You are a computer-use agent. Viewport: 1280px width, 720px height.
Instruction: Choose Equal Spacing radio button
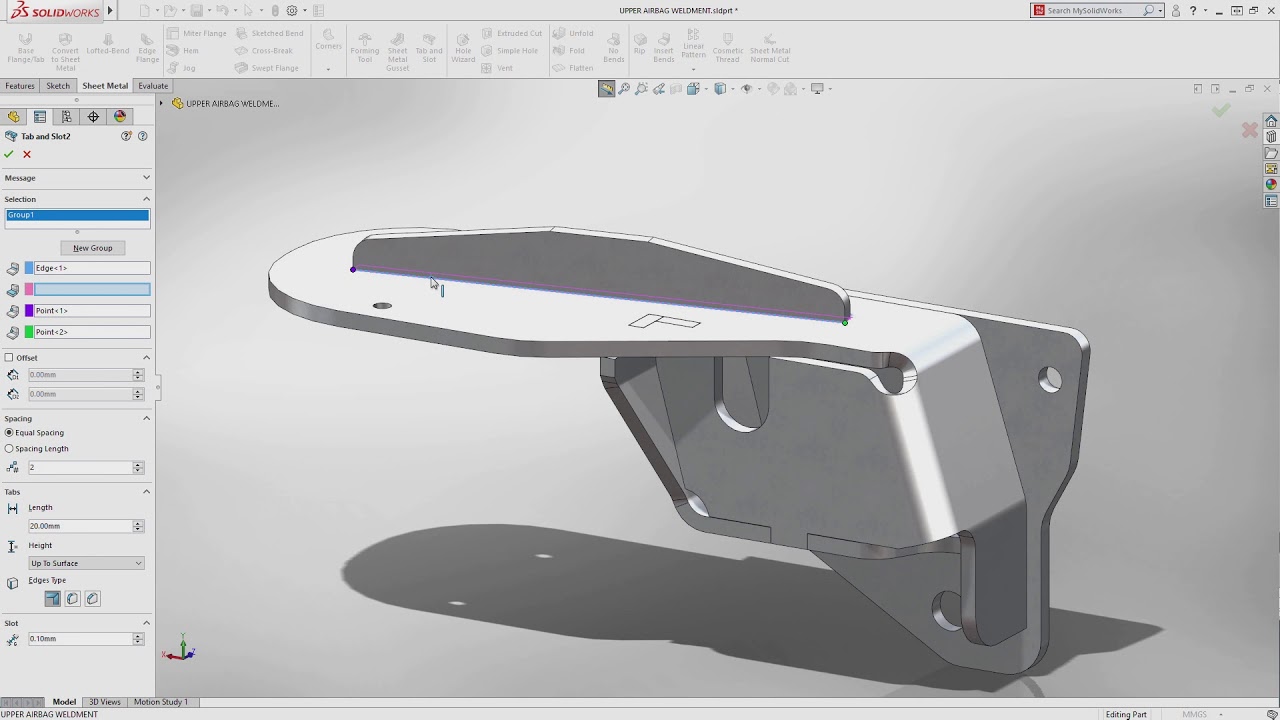click(9, 432)
